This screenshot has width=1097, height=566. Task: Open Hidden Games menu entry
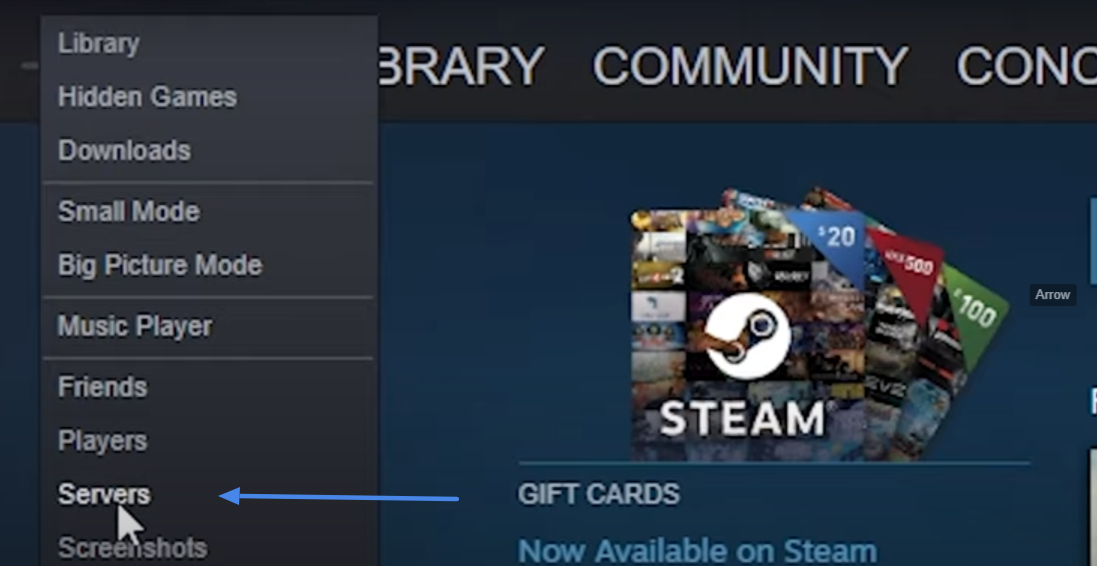click(x=147, y=97)
